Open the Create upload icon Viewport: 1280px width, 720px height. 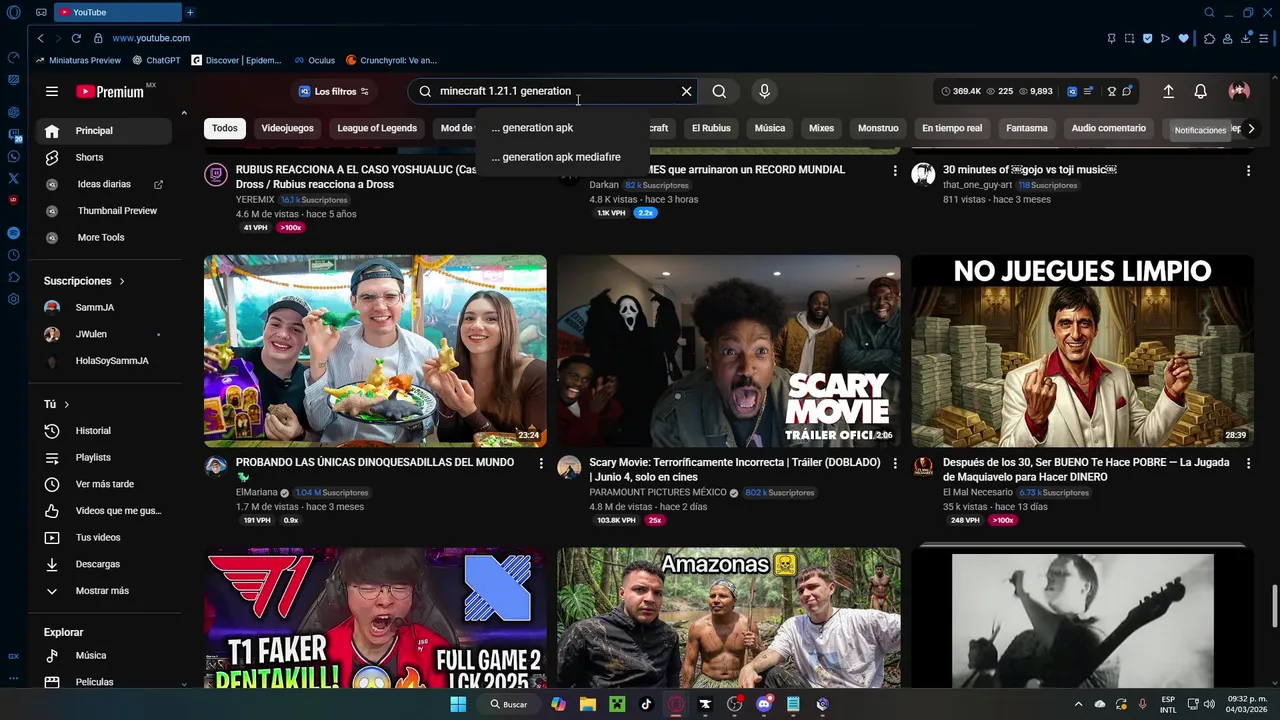(x=1168, y=91)
